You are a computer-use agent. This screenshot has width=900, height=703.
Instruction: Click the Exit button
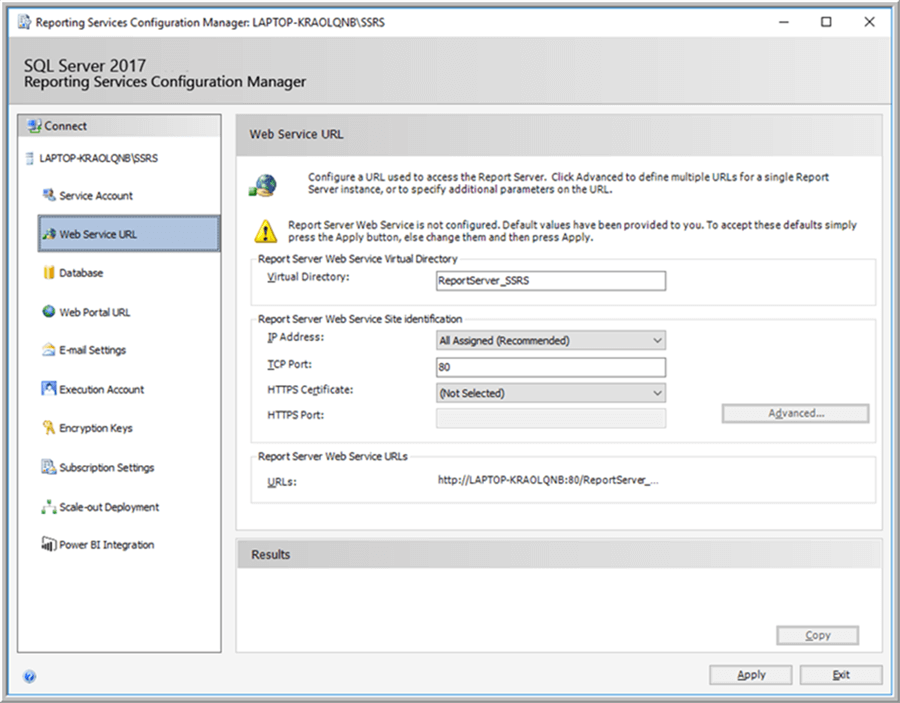pos(841,675)
